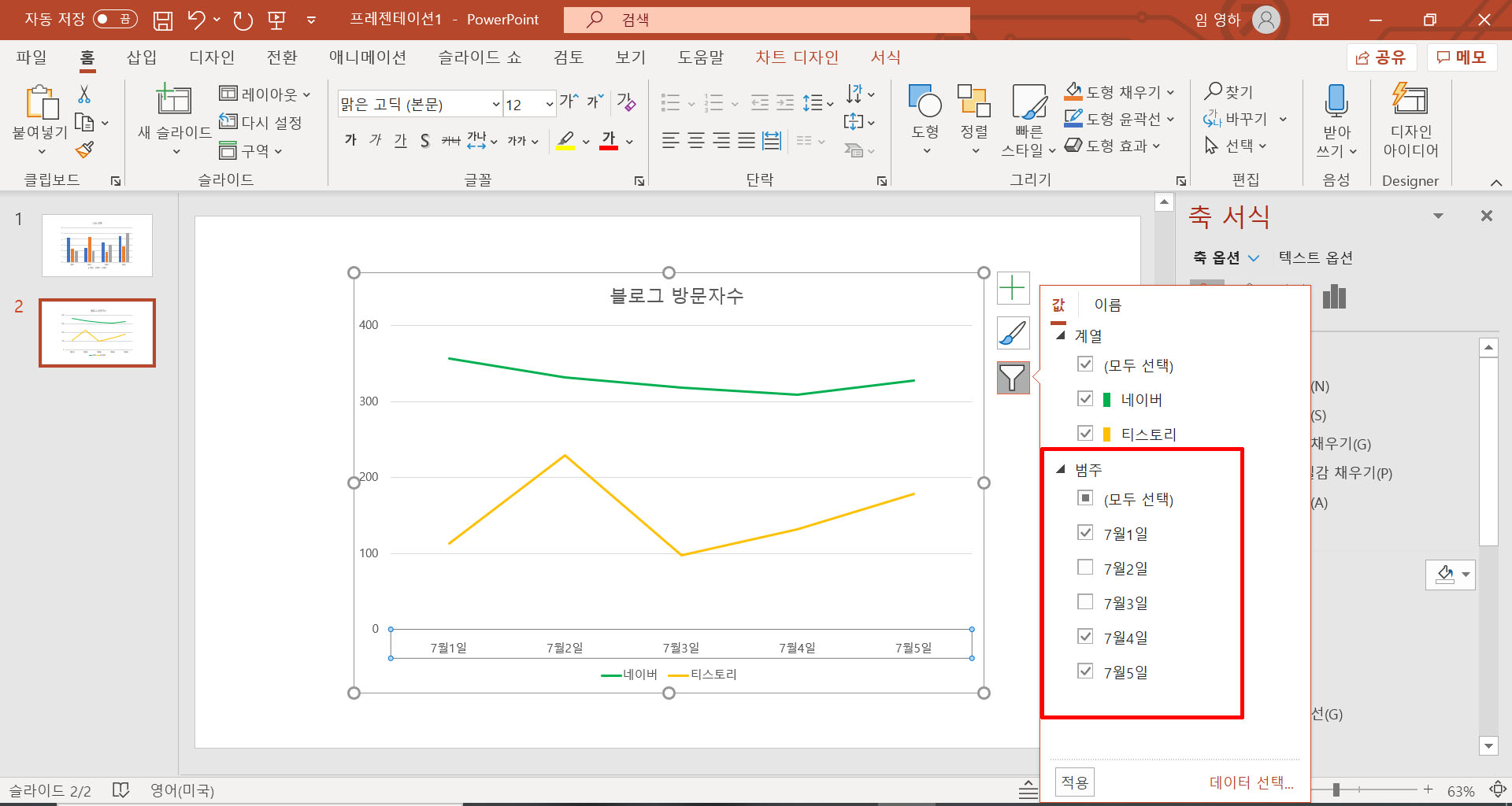
Task: Switch to the 디자인 ribbon tab
Action: pyautogui.click(x=212, y=57)
